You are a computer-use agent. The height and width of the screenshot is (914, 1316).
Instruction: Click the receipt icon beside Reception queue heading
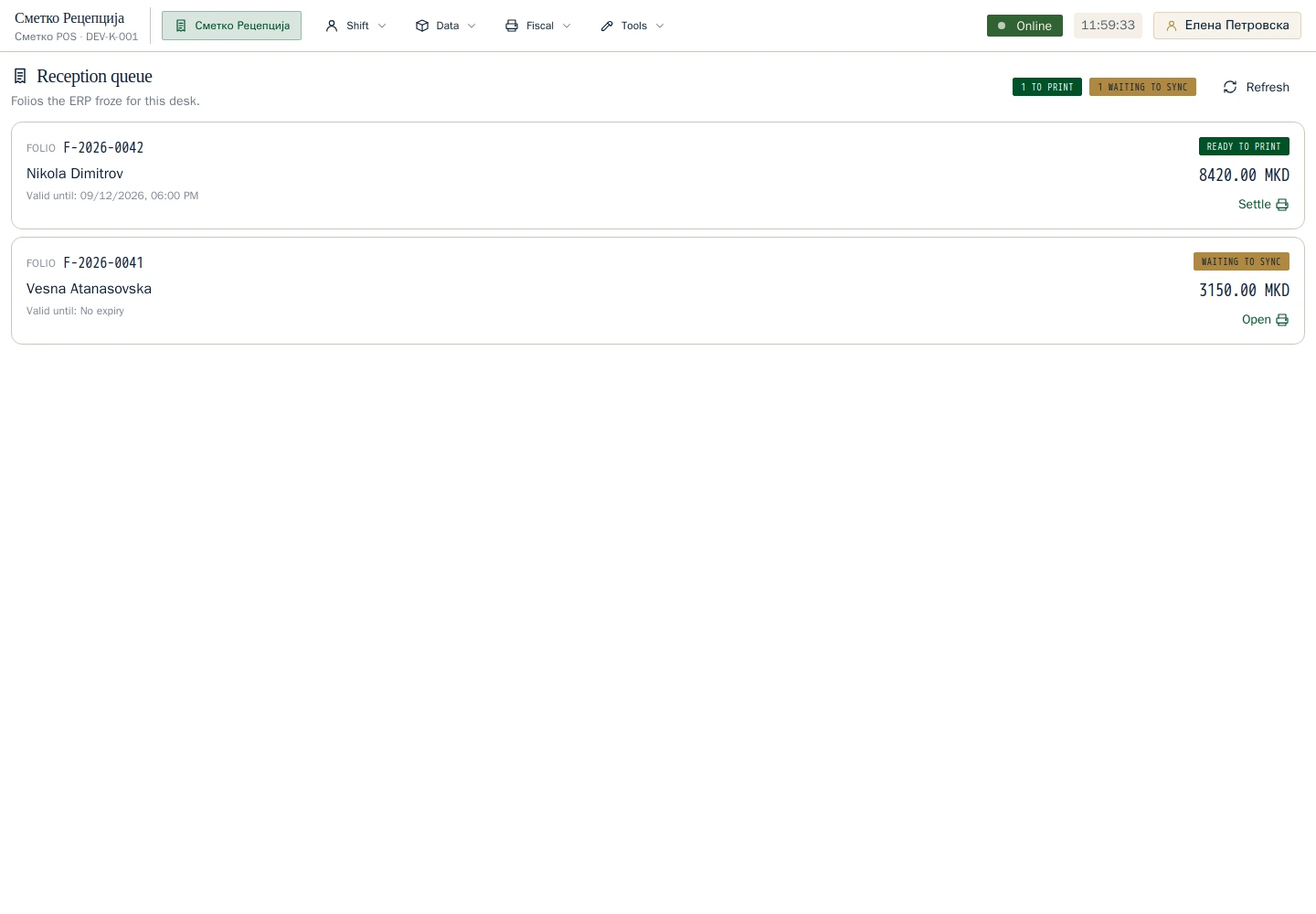point(20,77)
